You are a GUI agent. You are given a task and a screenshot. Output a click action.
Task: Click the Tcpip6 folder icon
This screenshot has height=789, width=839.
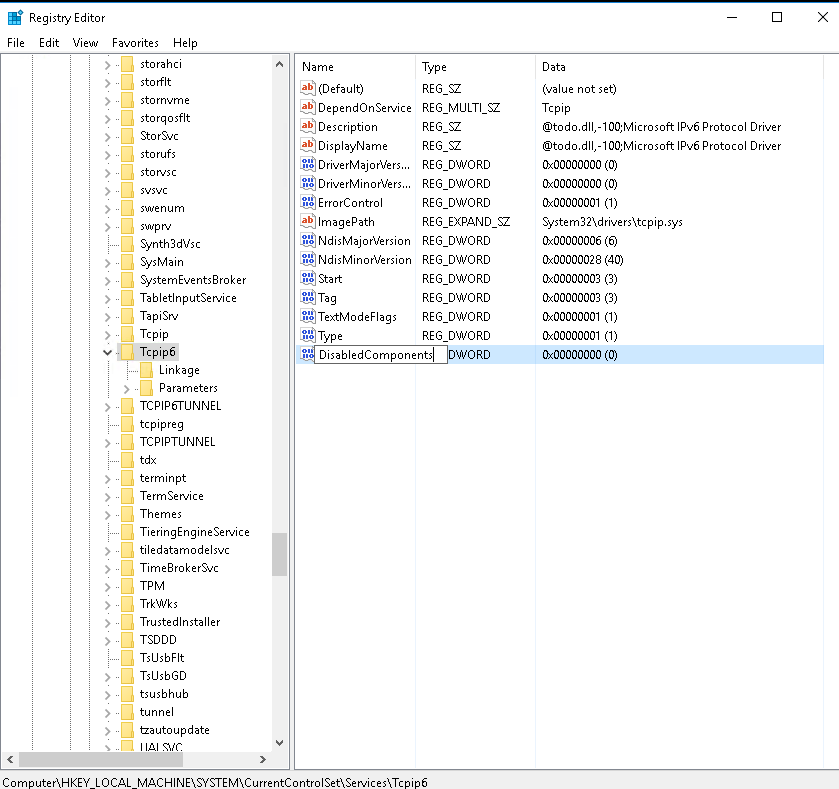[127, 352]
